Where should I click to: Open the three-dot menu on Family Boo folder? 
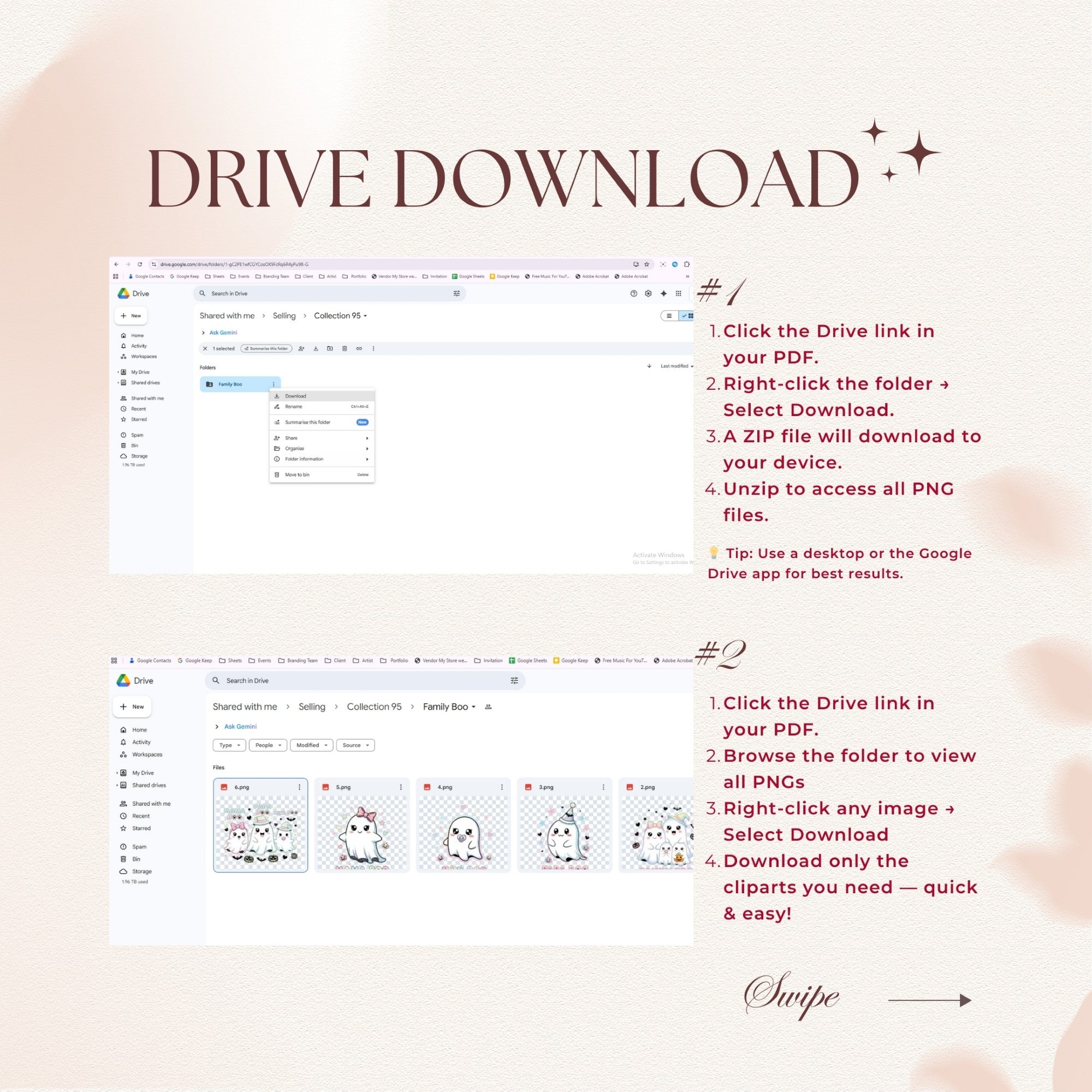(x=274, y=384)
